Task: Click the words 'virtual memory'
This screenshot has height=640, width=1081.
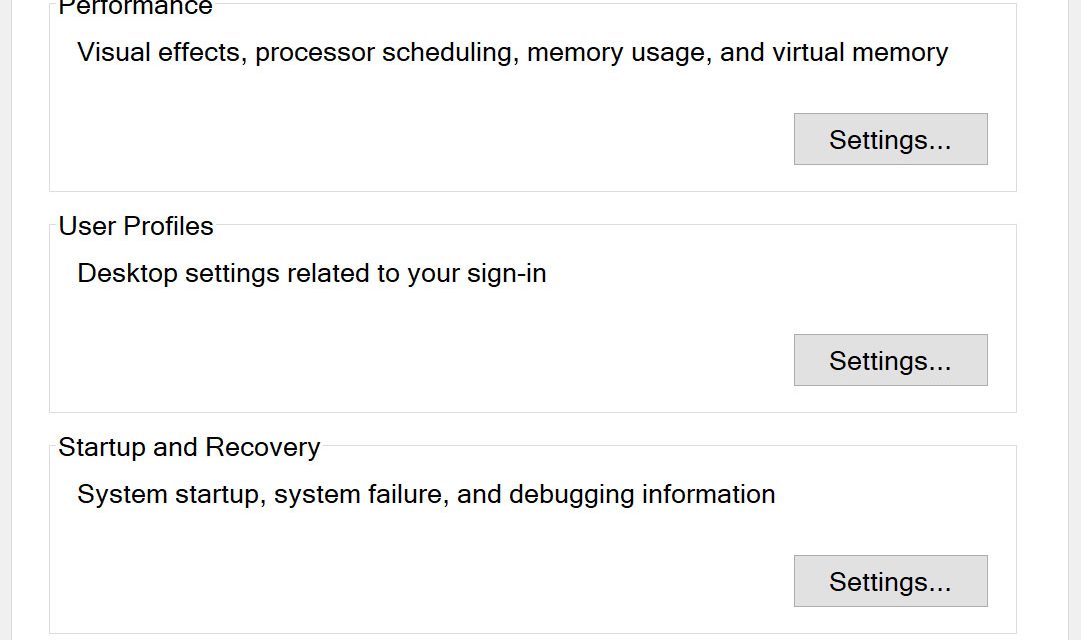Action: [859, 52]
